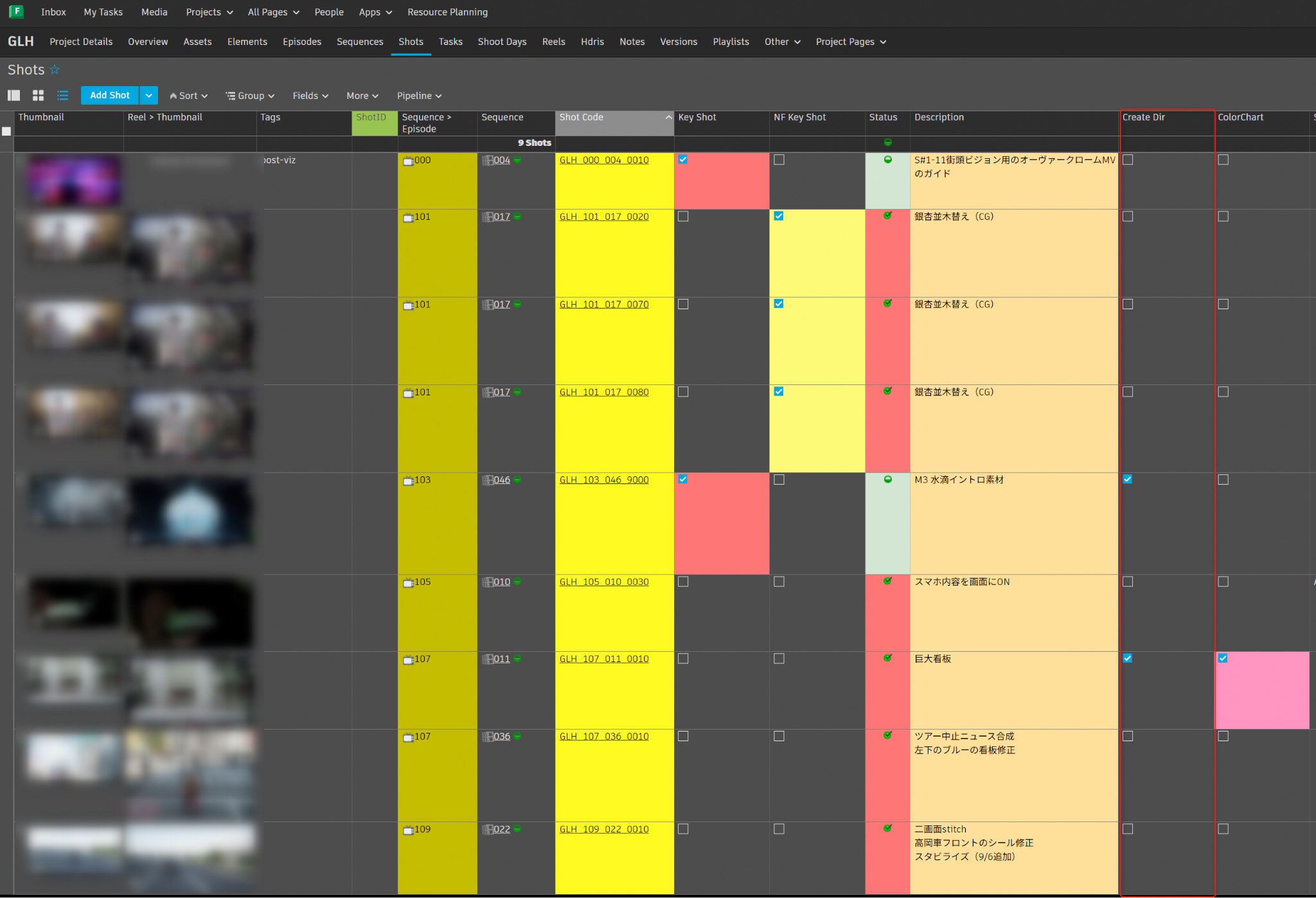Switch to list view icon

62,95
